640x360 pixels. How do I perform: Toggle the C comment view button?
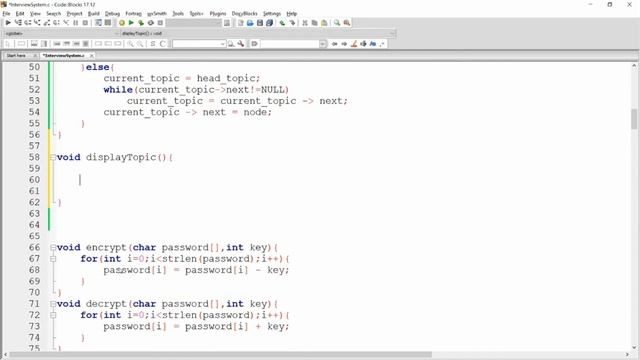pyautogui.click(x=162, y=44)
